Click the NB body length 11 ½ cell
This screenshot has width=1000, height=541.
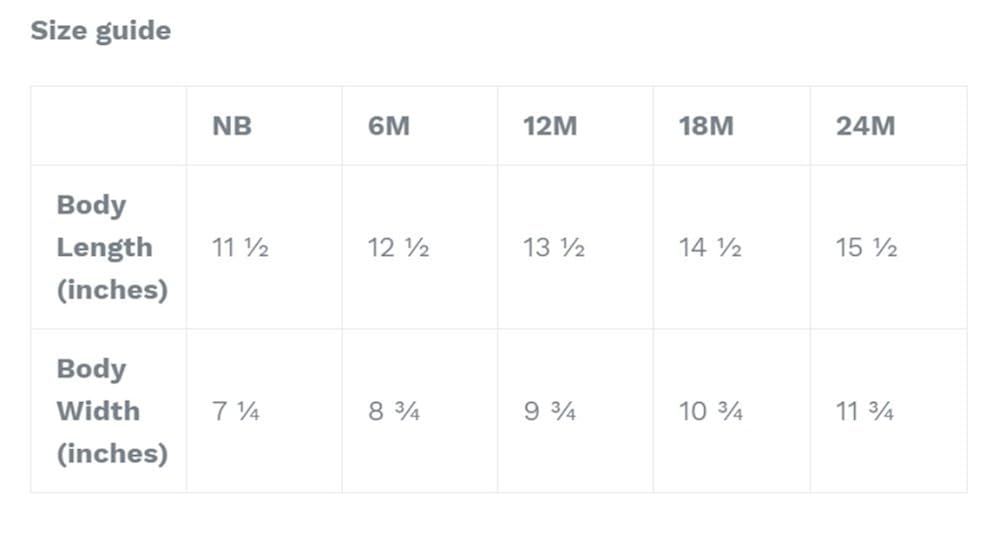(240, 248)
